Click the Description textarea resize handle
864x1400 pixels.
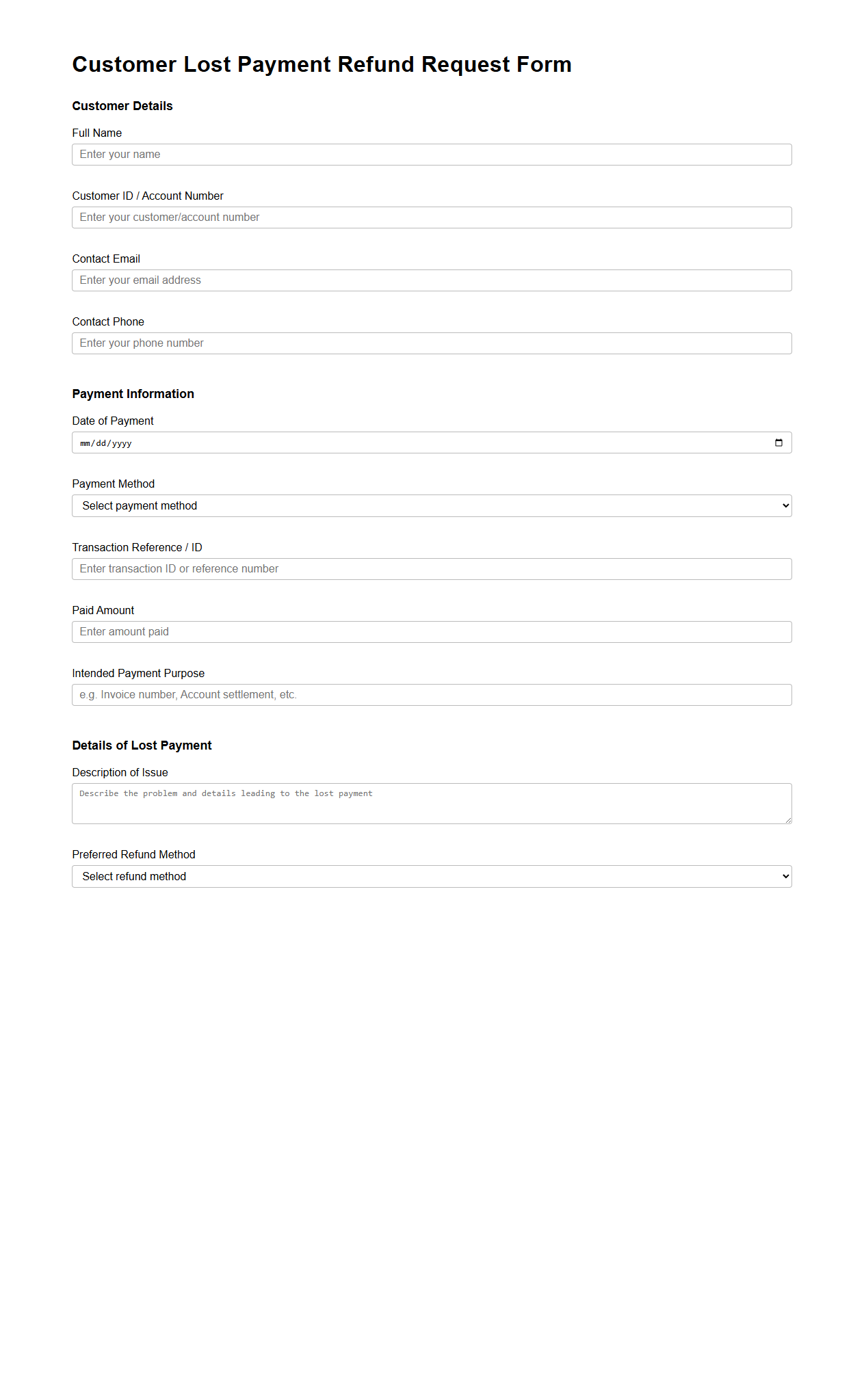[788, 820]
